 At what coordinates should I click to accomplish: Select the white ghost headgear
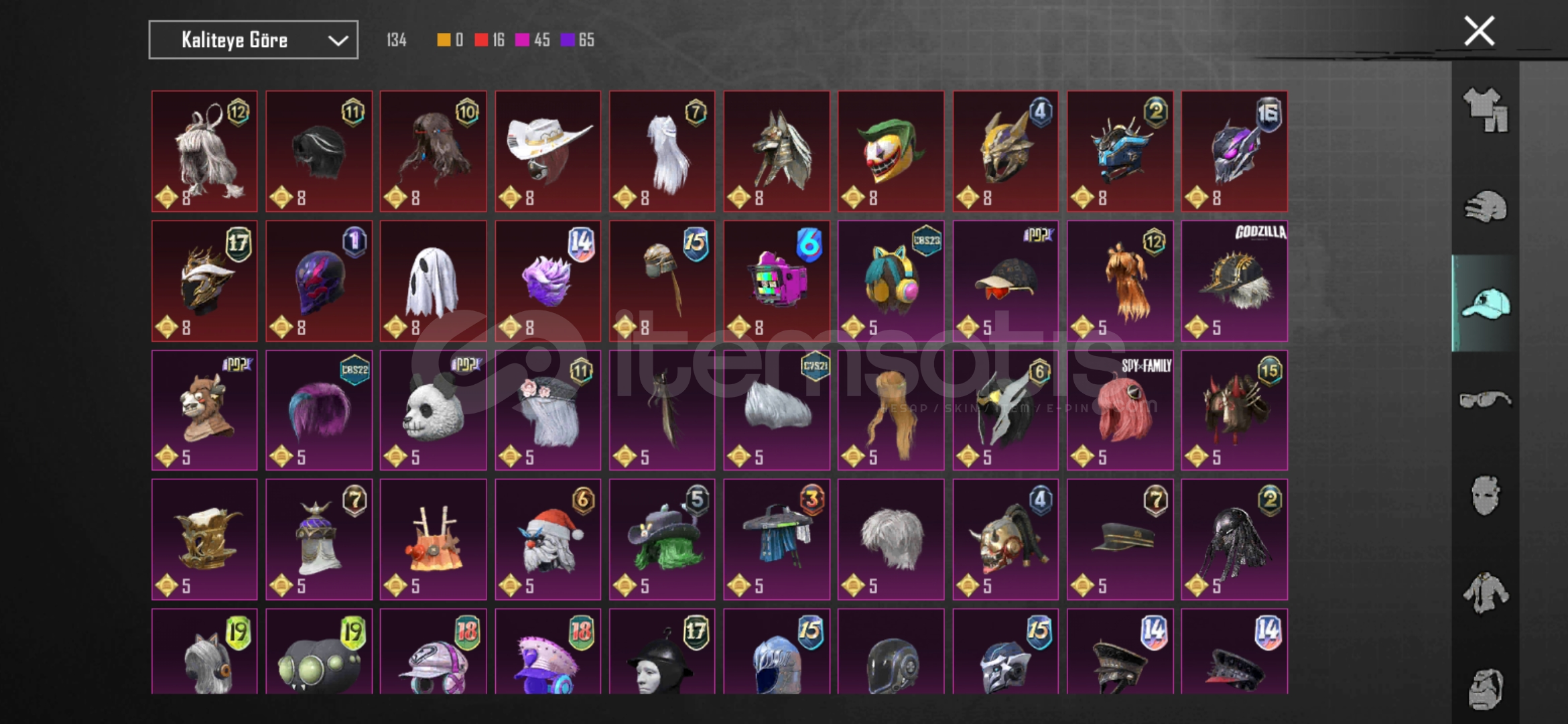433,281
